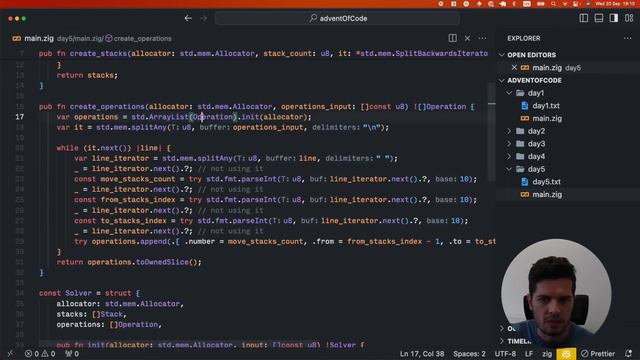Select language mode zig in the status bar
640x360 pixels.
click(x=547, y=353)
